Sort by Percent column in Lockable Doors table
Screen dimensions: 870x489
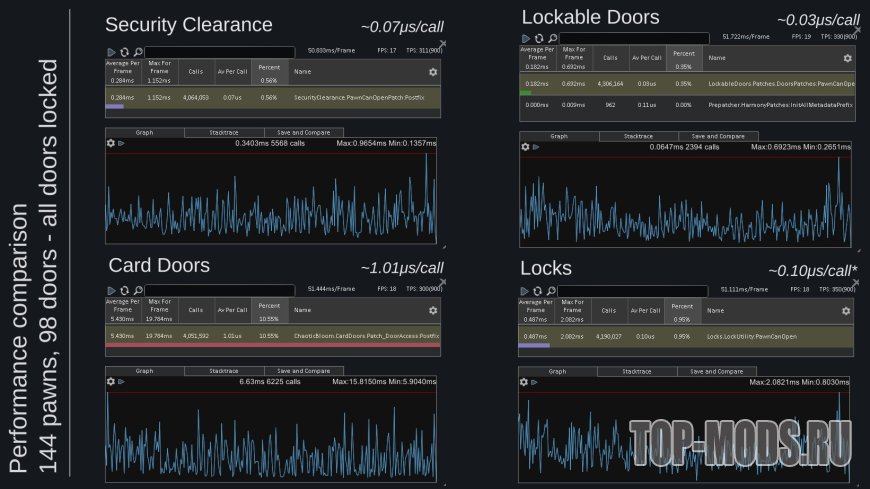tap(683, 58)
